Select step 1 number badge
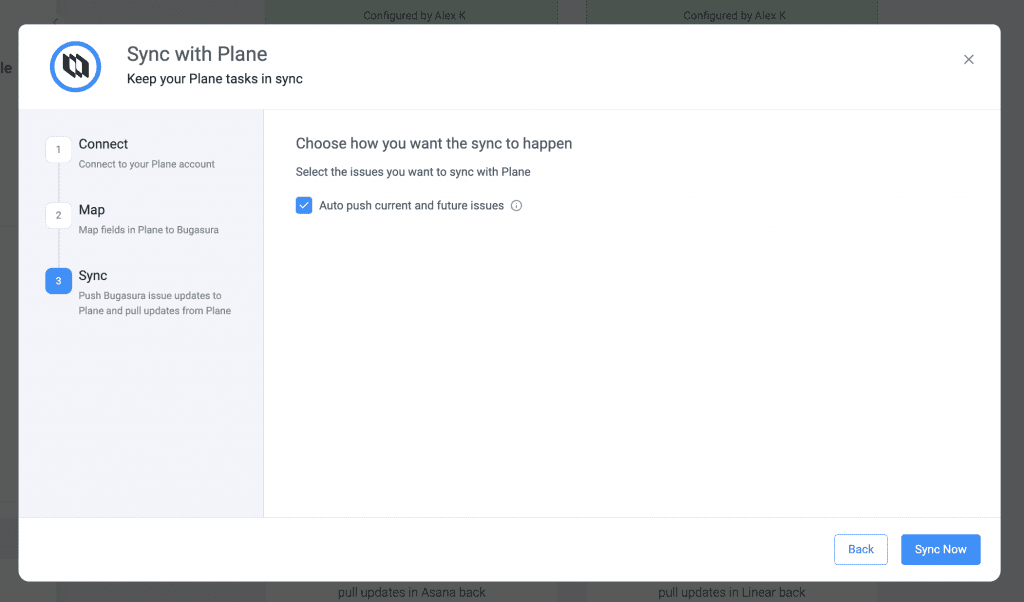The height and width of the screenshot is (602, 1024). pos(58,150)
